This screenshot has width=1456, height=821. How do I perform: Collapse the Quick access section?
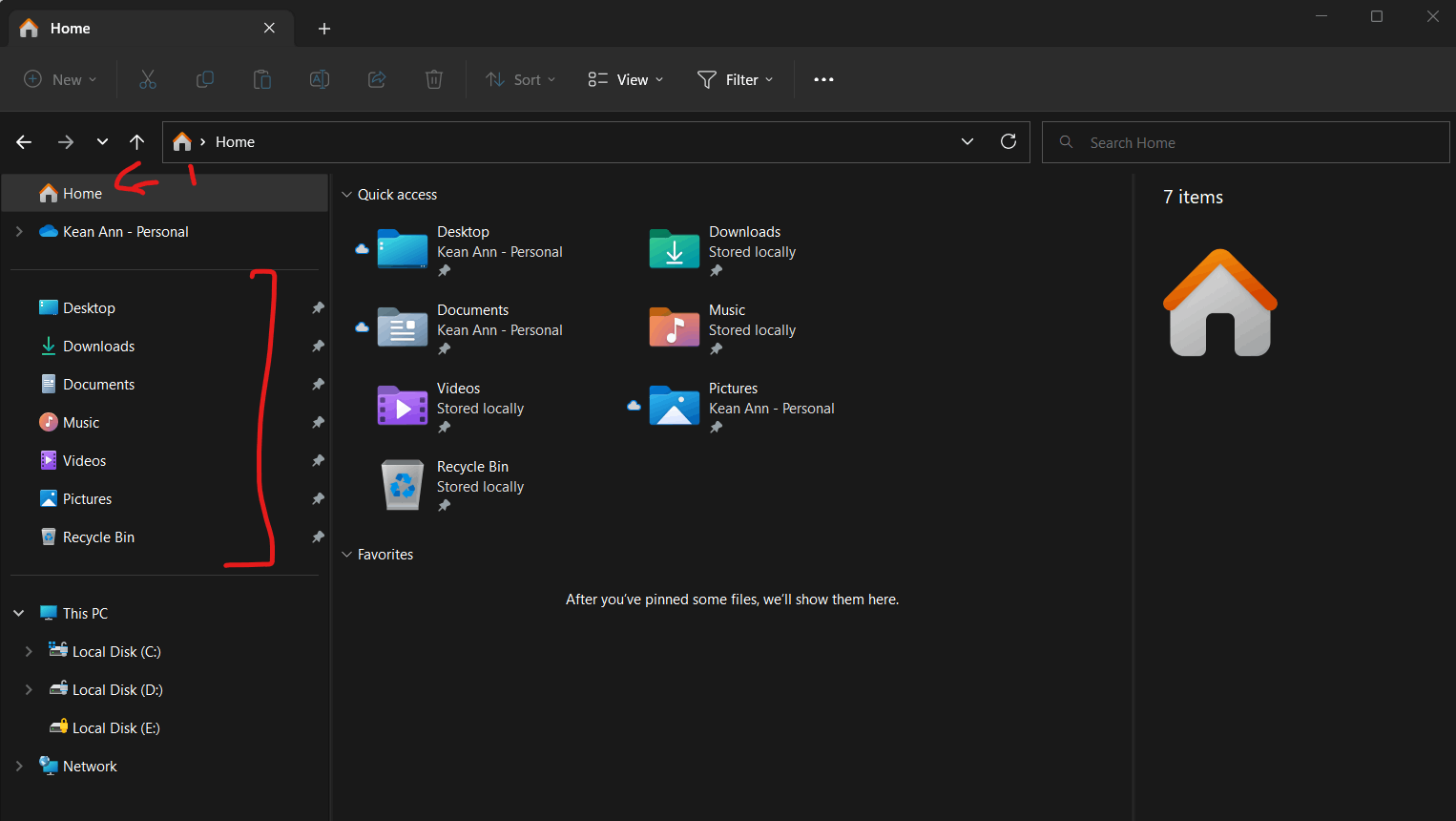[347, 195]
